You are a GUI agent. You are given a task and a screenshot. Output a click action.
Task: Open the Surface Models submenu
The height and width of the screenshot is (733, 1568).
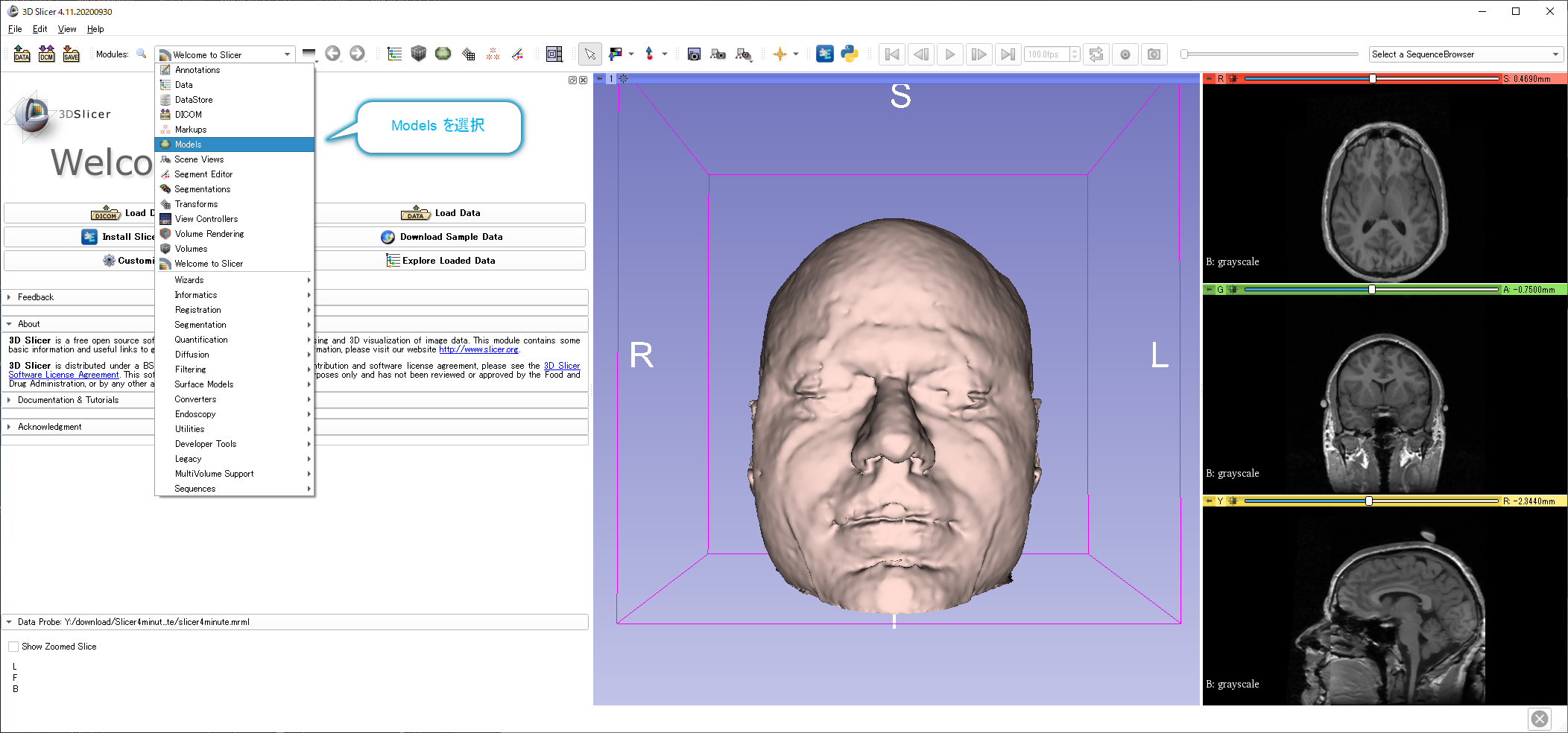tap(235, 384)
